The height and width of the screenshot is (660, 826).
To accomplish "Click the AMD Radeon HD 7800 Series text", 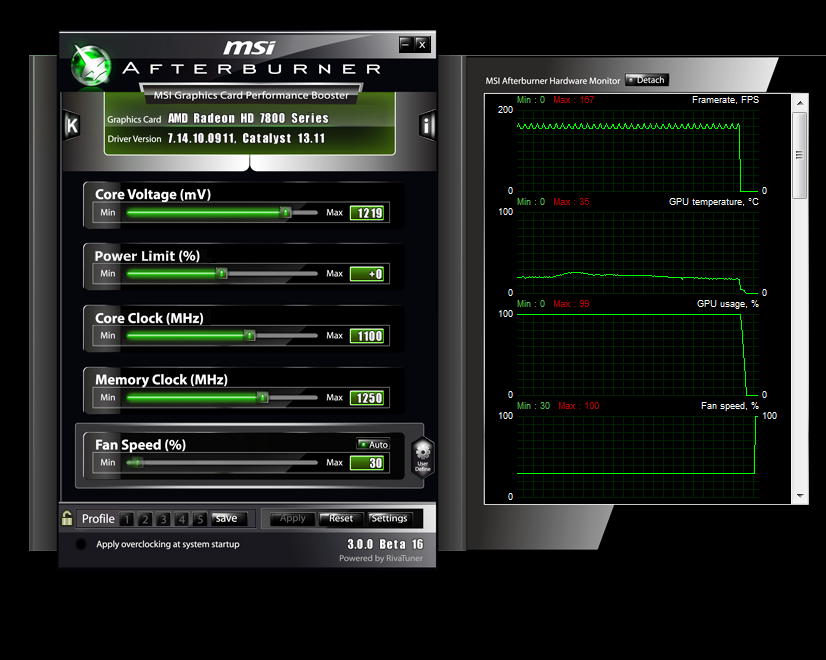I will (x=248, y=118).
